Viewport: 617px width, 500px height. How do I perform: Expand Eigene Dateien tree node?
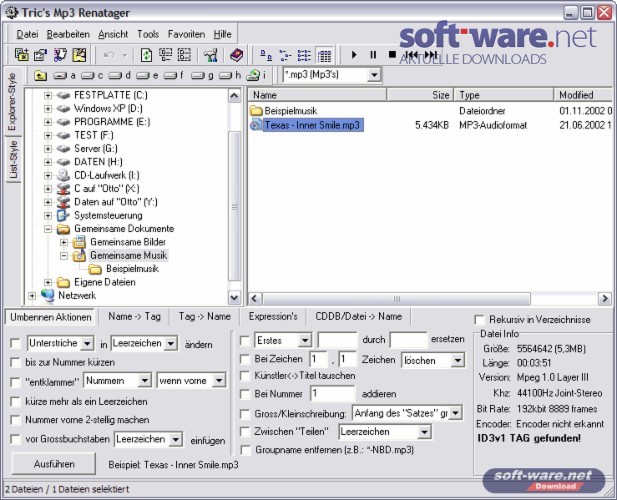pos(48,282)
